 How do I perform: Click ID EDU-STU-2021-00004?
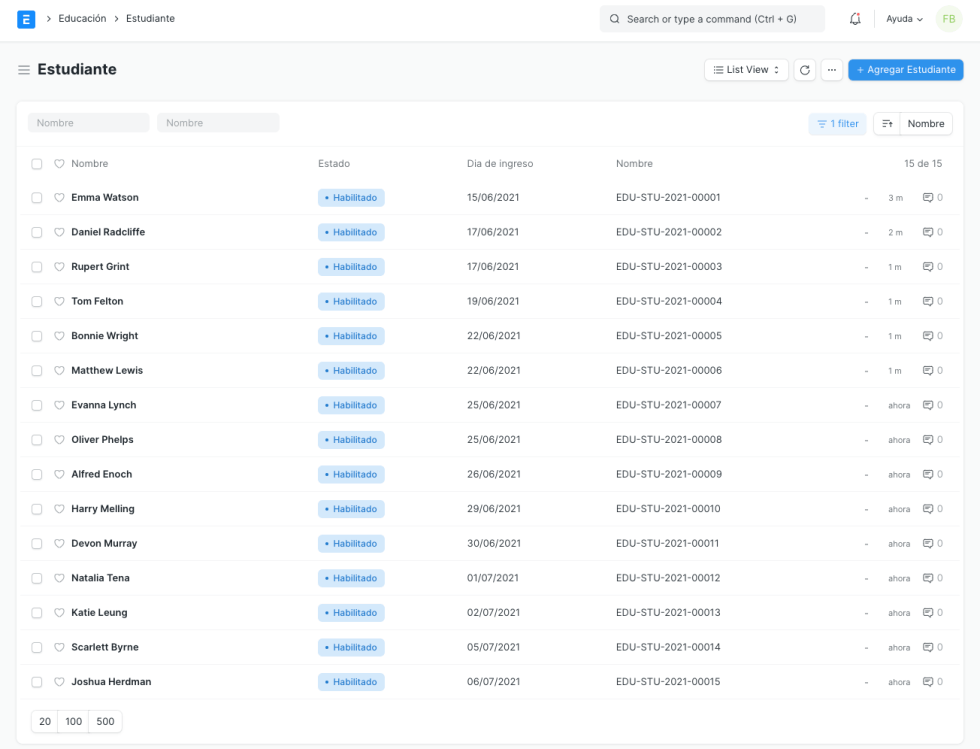pos(669,301)
